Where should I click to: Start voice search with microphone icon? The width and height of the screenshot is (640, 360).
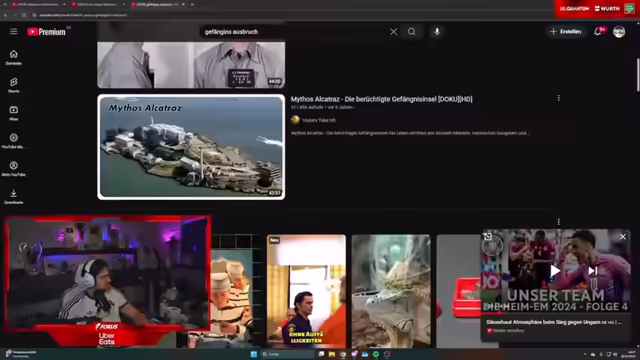click(x=437, y=31)
